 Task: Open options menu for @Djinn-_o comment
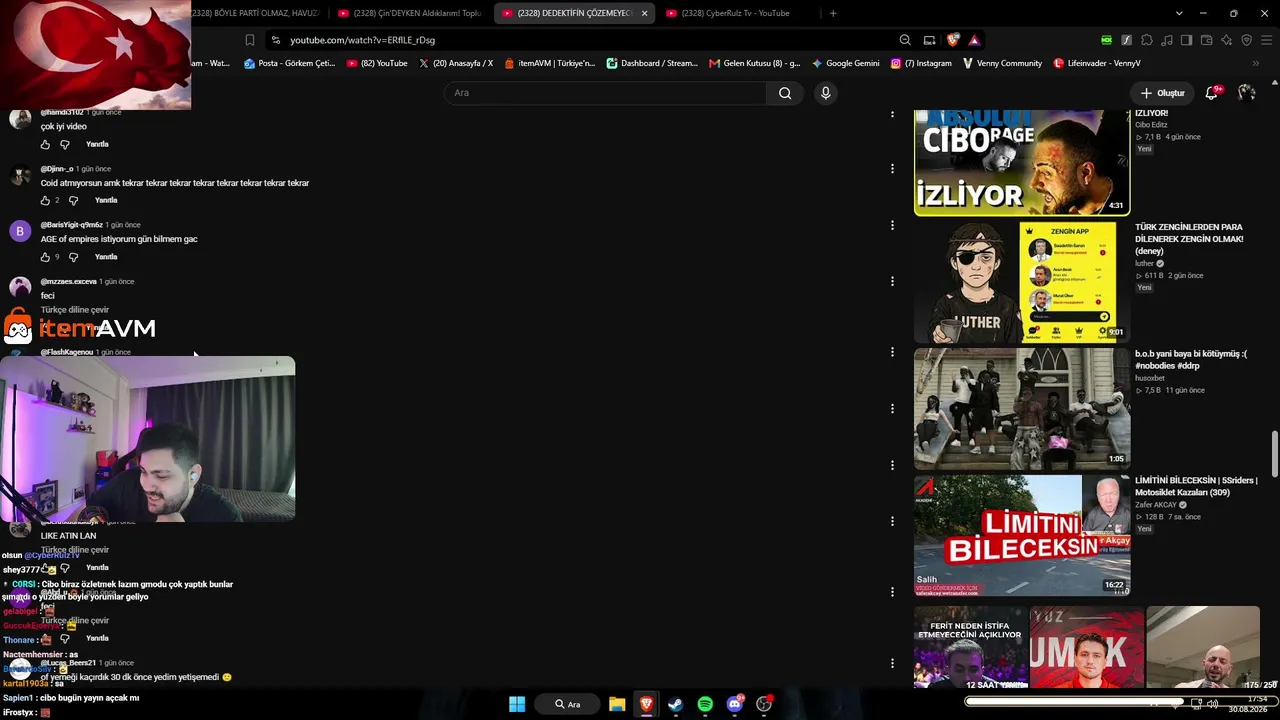click(x=892, y=169)
